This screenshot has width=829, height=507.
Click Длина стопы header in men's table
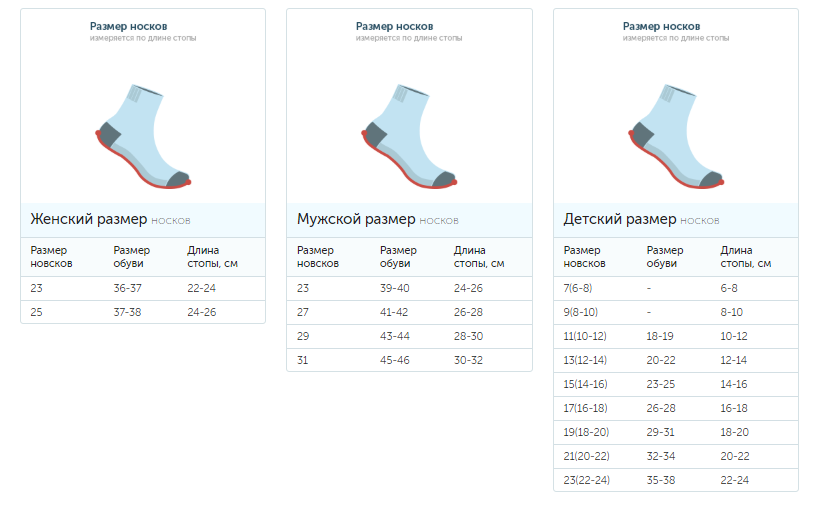pos(479,257)
